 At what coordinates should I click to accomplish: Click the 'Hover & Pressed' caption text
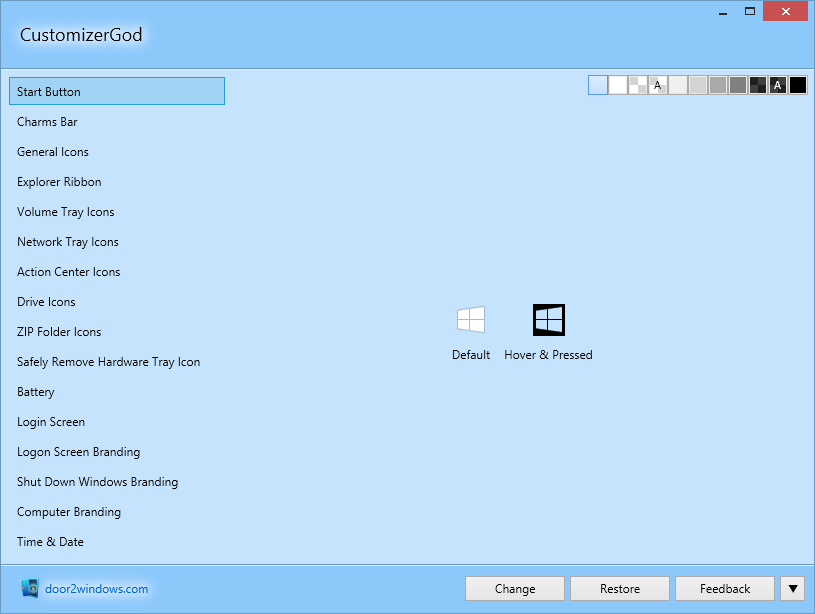(548, 355)
